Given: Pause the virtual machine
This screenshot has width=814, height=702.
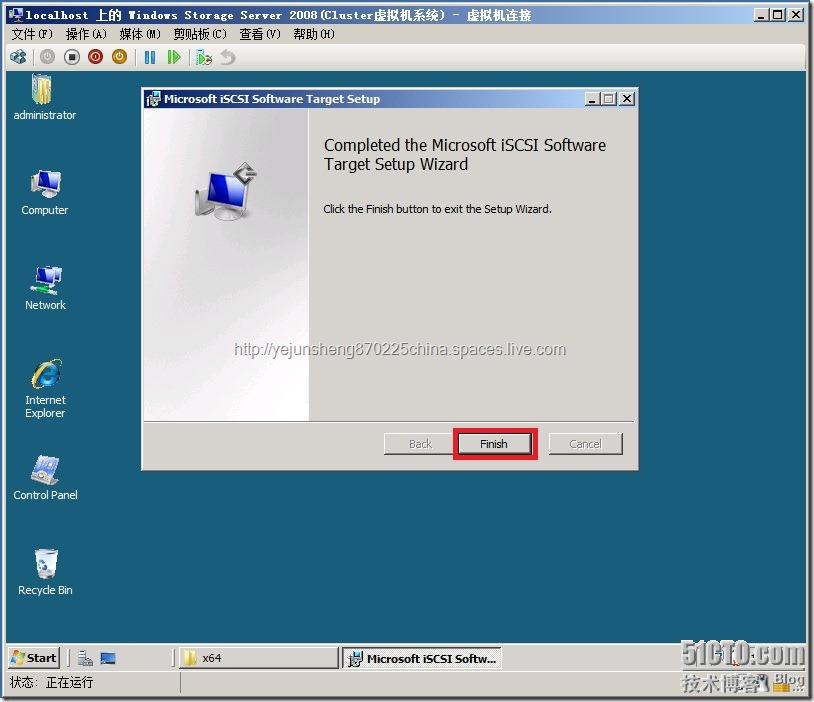Looking at the screenshot, I should click(x=150, y=57).
